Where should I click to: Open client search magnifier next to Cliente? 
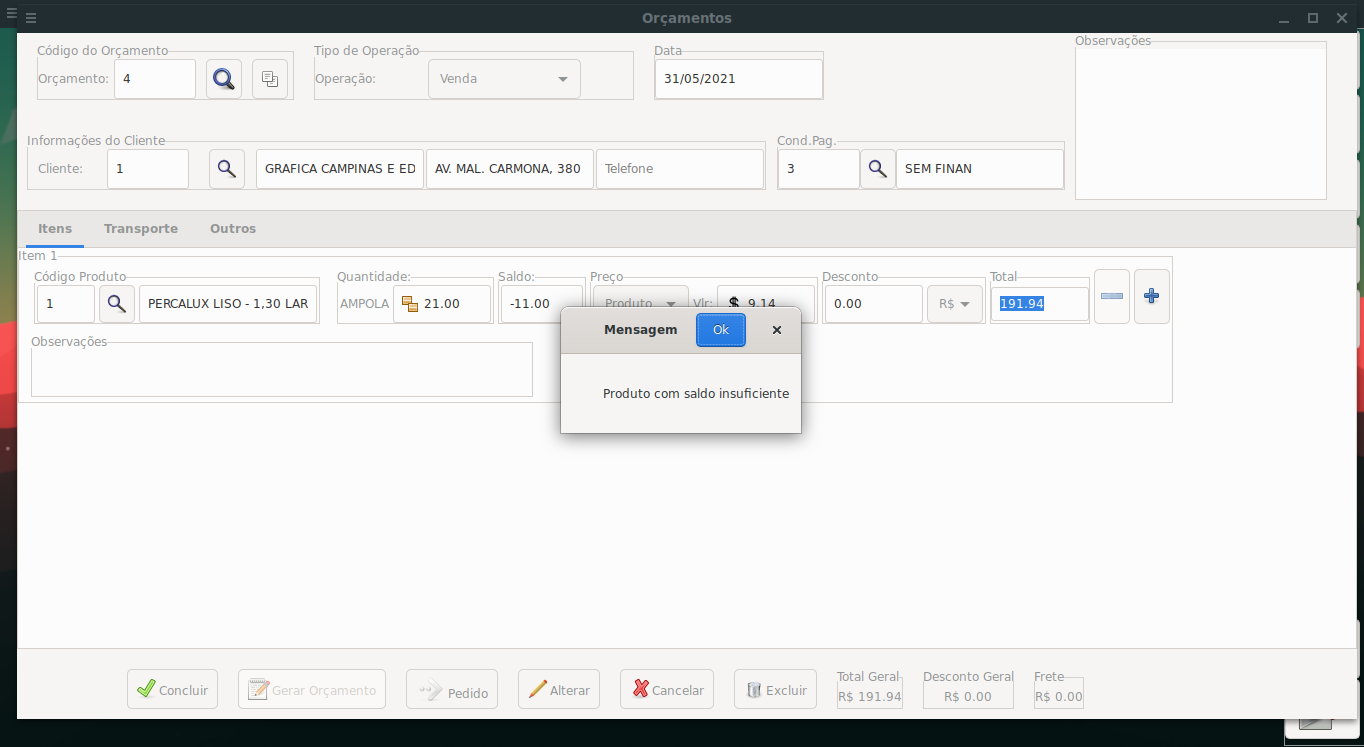pos(227,169)
